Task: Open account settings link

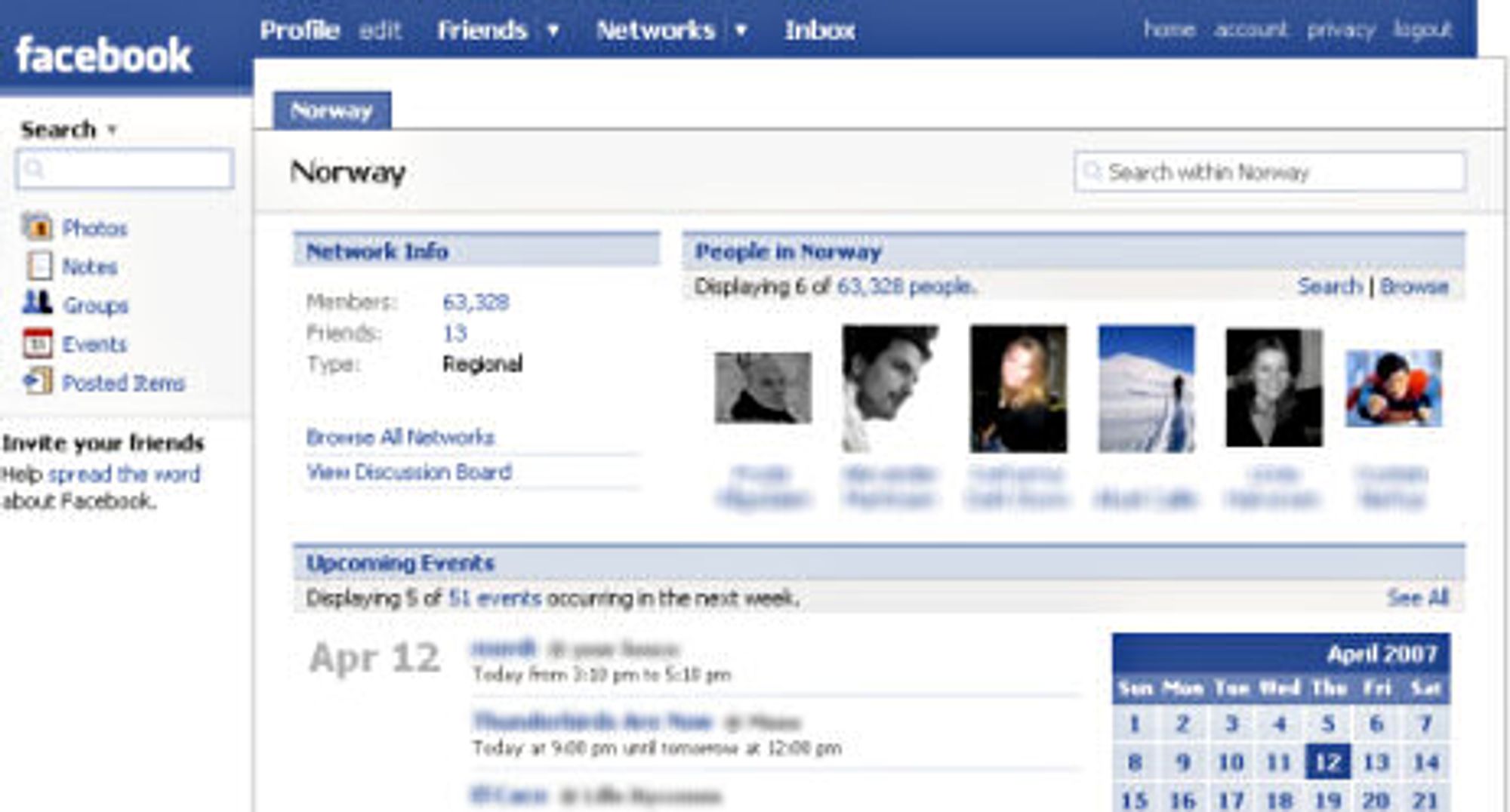Action: coord(1250,29)
